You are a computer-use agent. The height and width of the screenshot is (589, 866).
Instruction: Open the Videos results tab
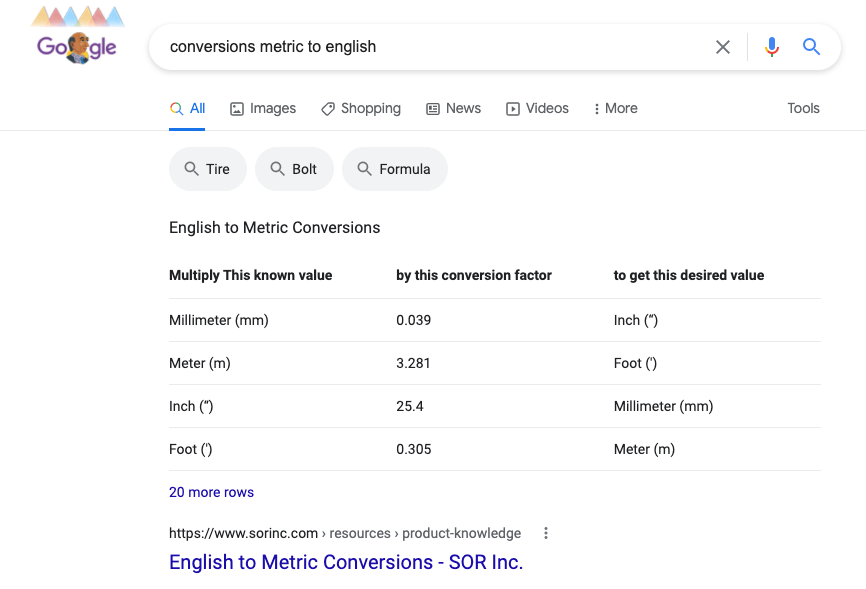click(x=537, y=108)
